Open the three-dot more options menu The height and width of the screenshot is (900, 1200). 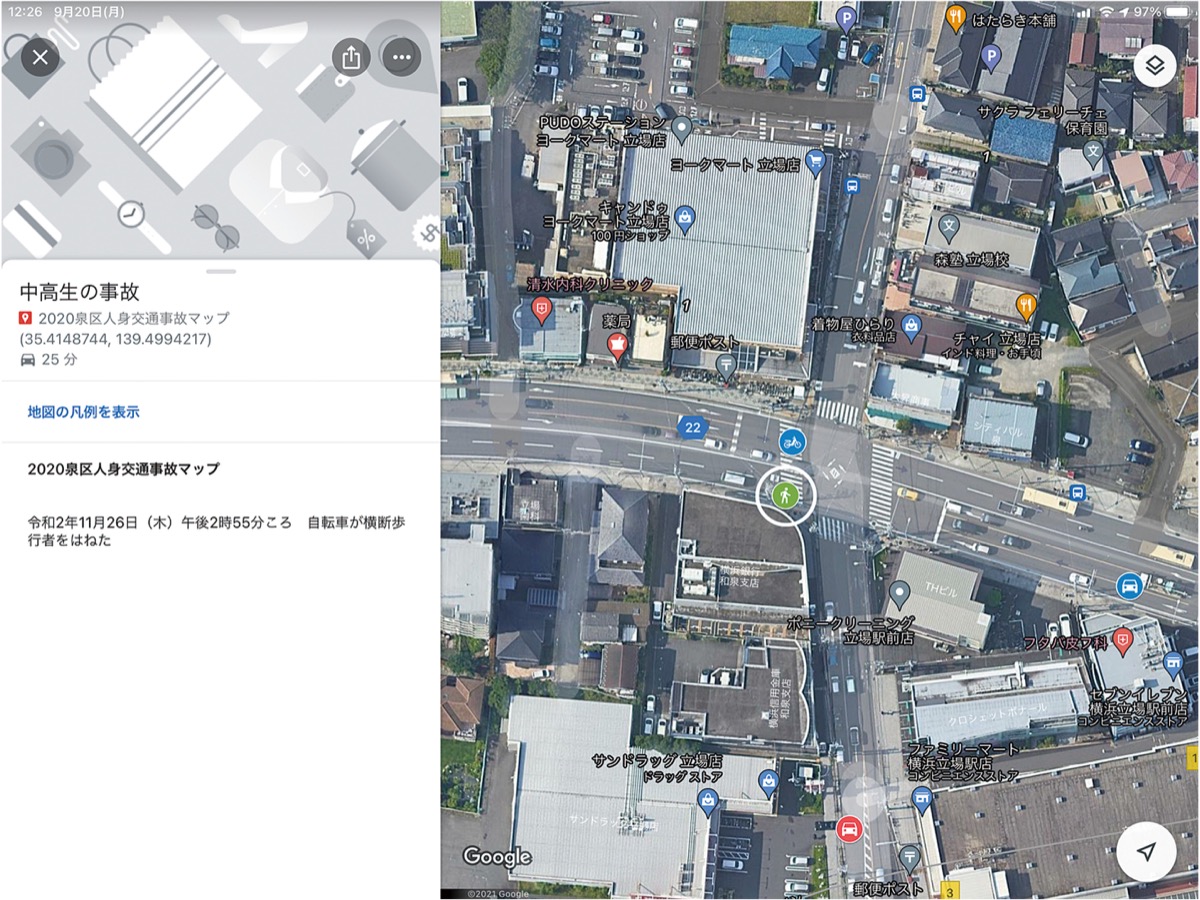click(402, 57)
